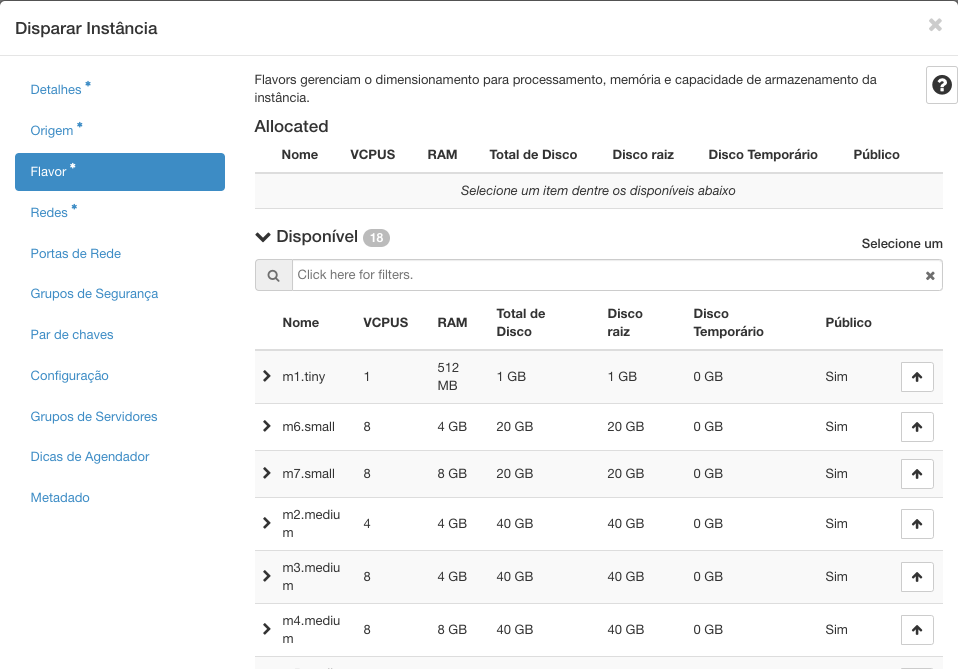This screenshot has width=958, height=669.
Task: Collapse the Disponível section
Action: (x=263, y=237)
